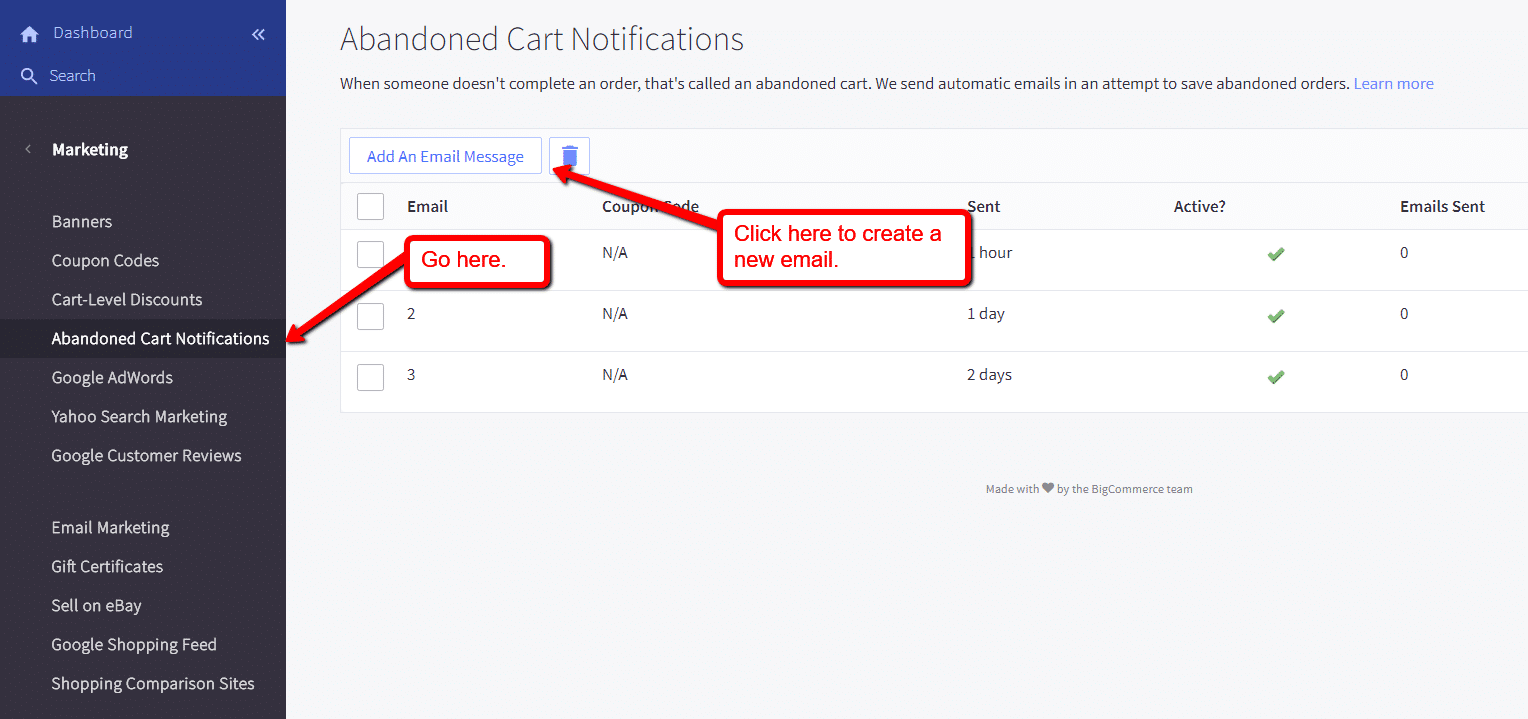The height and width of the screenshot is (719, 1528).
Task: Open Coupon Codes in the sidebar
Action: point(105,260)
